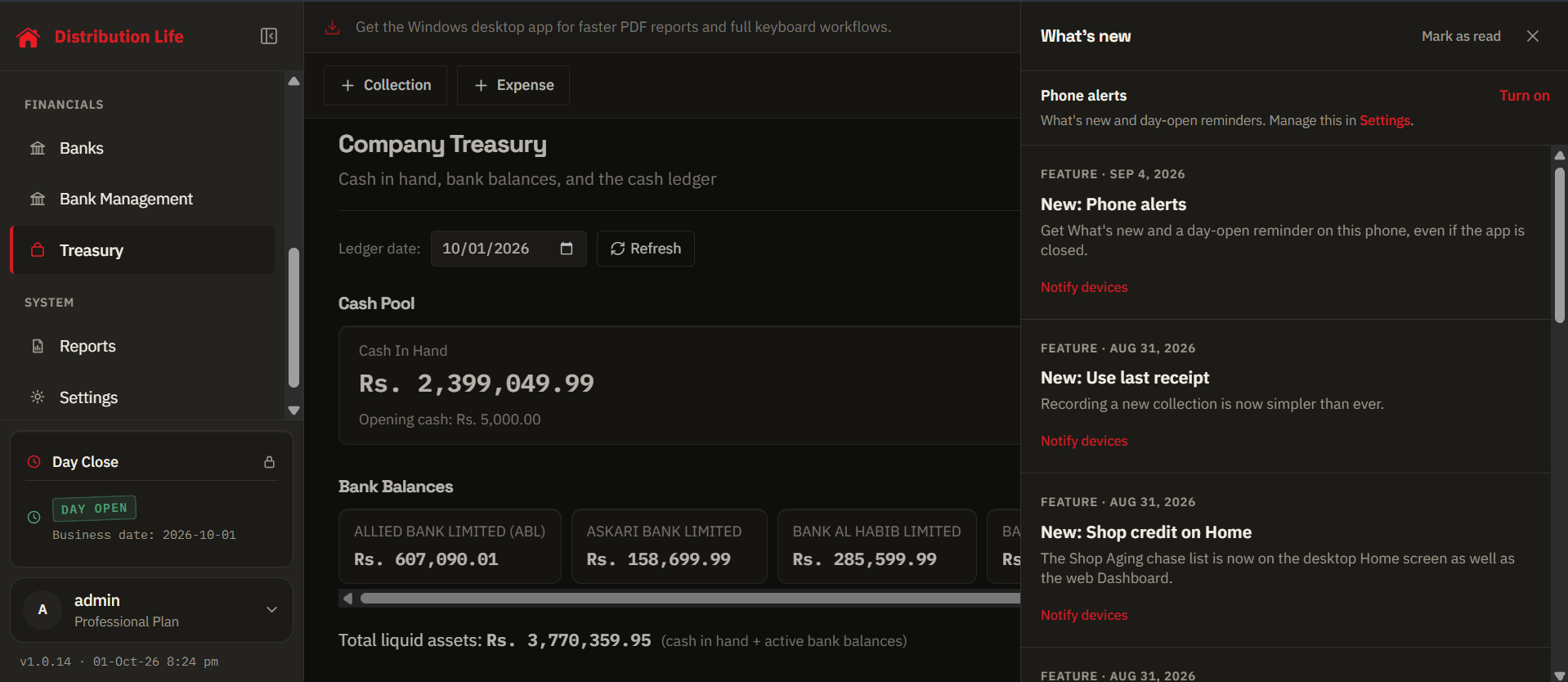Screen dimensions: 1568x682
Task: Refresh the ledger data
Action: (646, 249)
